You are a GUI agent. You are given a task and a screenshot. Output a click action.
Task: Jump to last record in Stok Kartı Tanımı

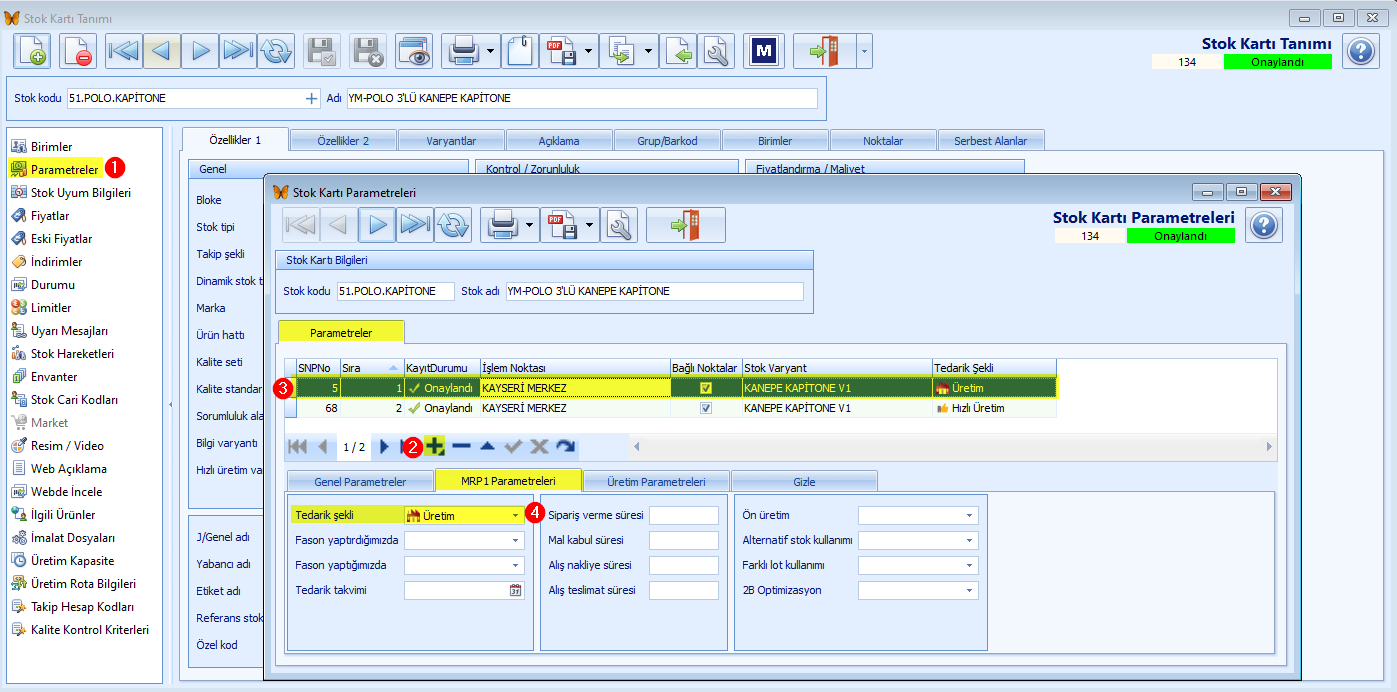tap(238, 51)
